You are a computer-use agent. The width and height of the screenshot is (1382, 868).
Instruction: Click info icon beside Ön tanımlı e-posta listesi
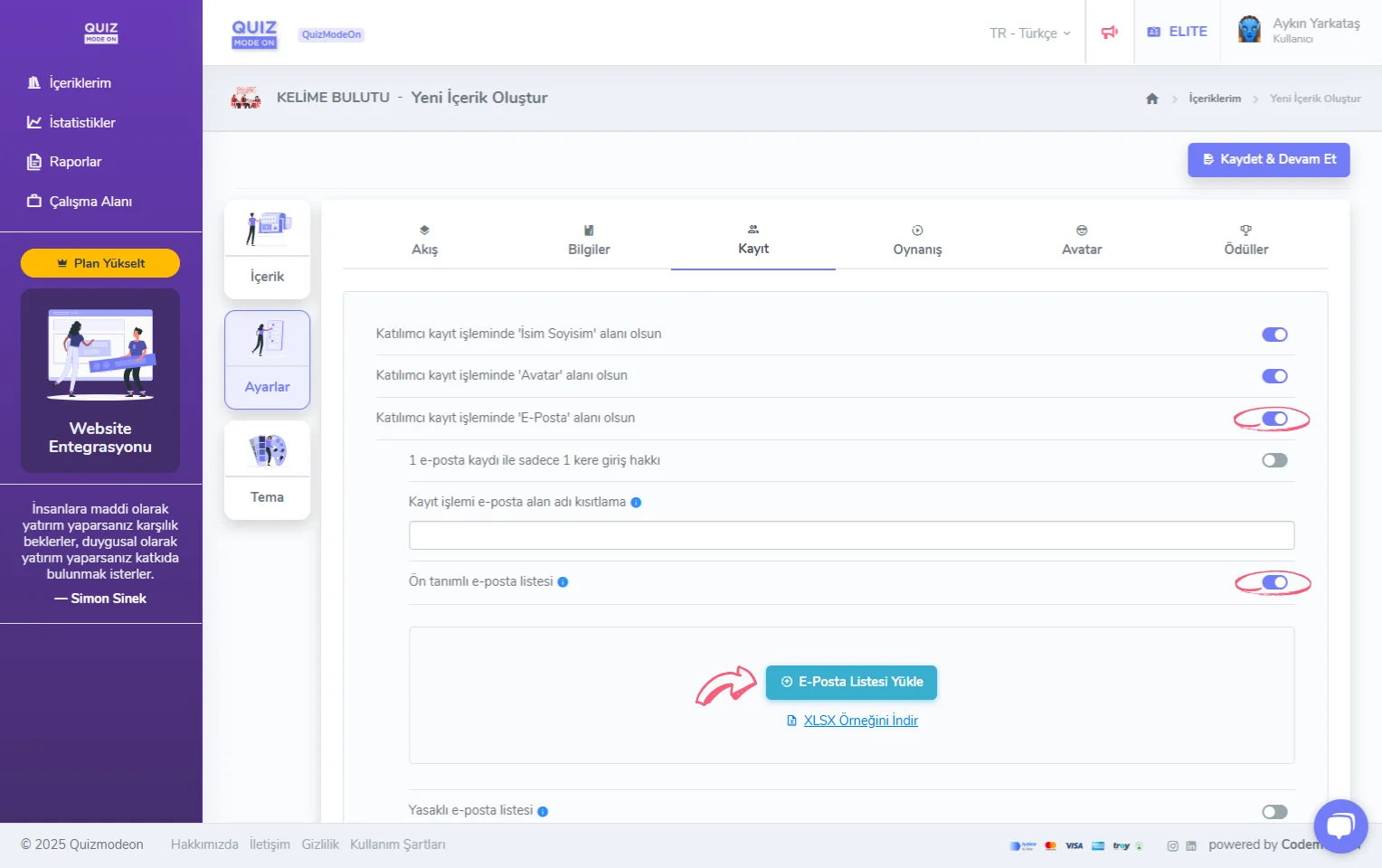(x=563, y=582)
